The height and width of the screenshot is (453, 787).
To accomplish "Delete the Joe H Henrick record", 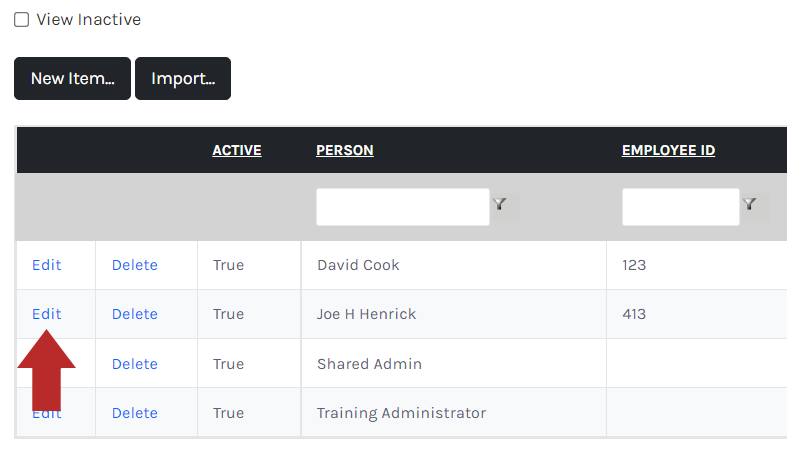I will click(135, 314).
